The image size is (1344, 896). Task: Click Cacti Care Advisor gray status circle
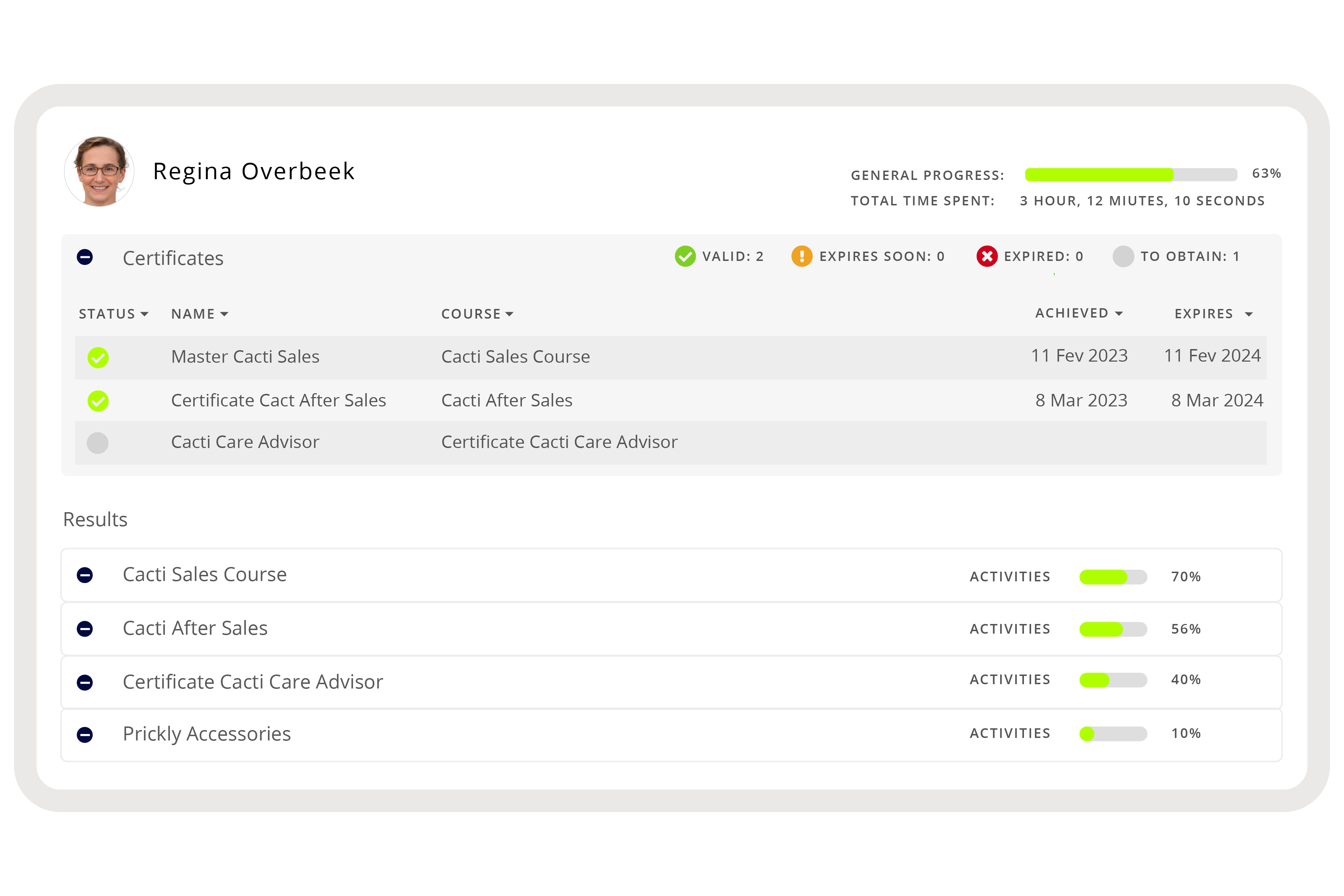pos(98,443)
